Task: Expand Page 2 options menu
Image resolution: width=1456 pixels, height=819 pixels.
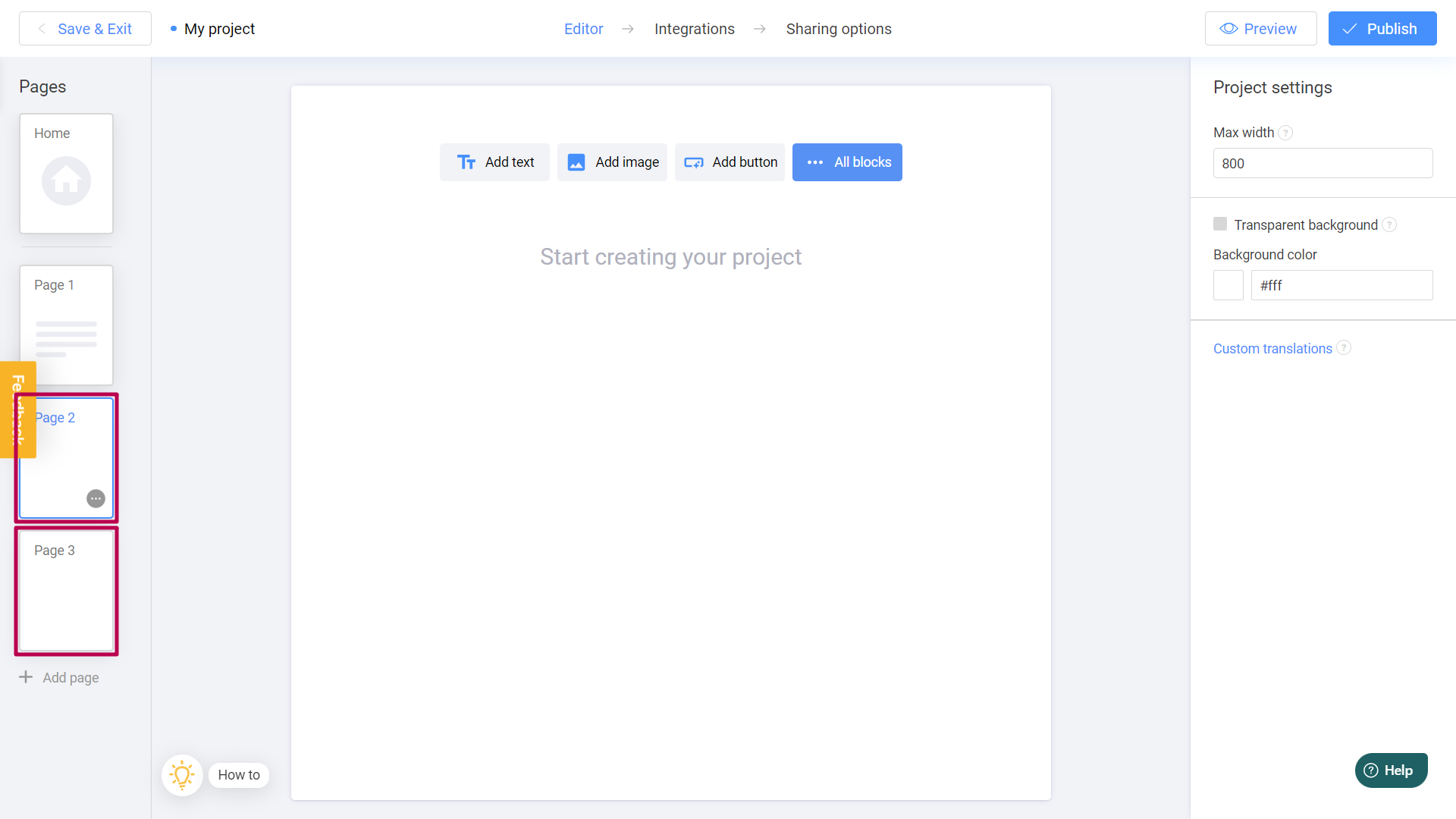Action: pyautogui.click(x=96, y=498)
